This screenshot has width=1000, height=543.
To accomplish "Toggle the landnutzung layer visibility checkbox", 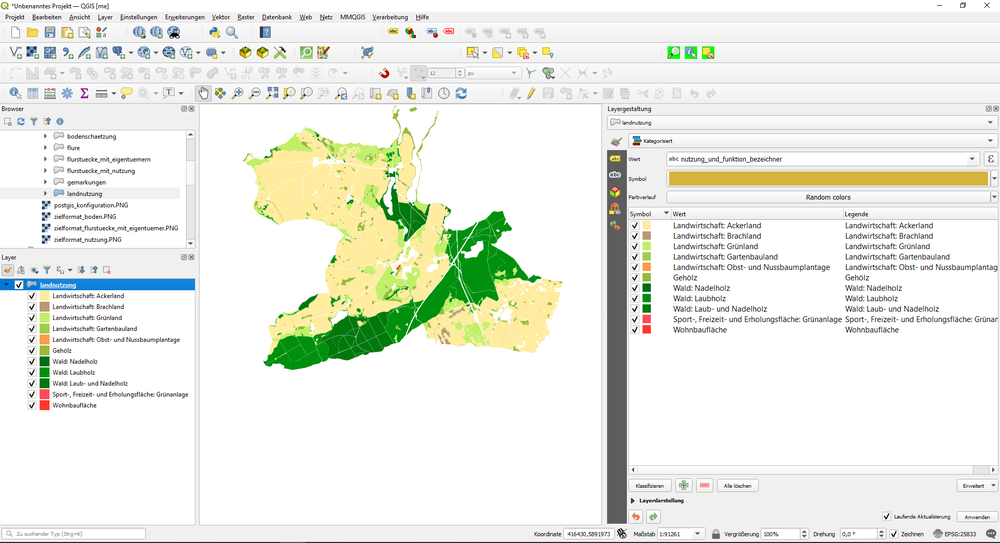I will [x=19, y=285].
